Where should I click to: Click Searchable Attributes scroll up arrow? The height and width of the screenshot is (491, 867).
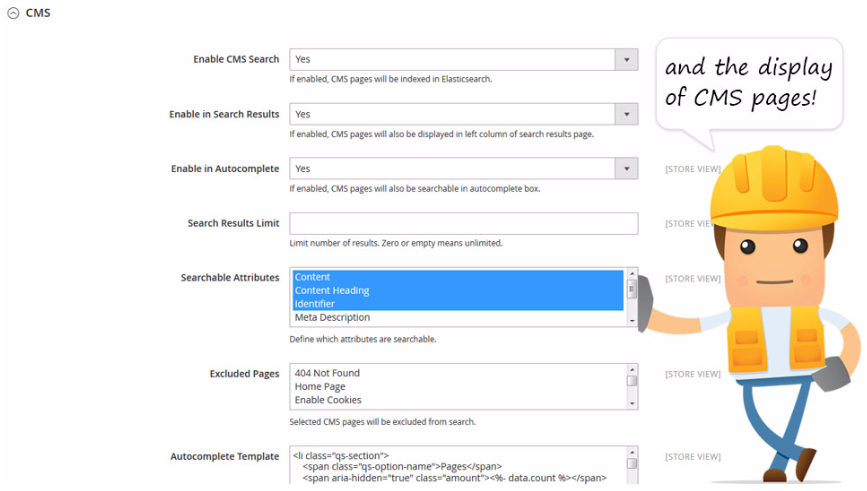tap(632, 274)
